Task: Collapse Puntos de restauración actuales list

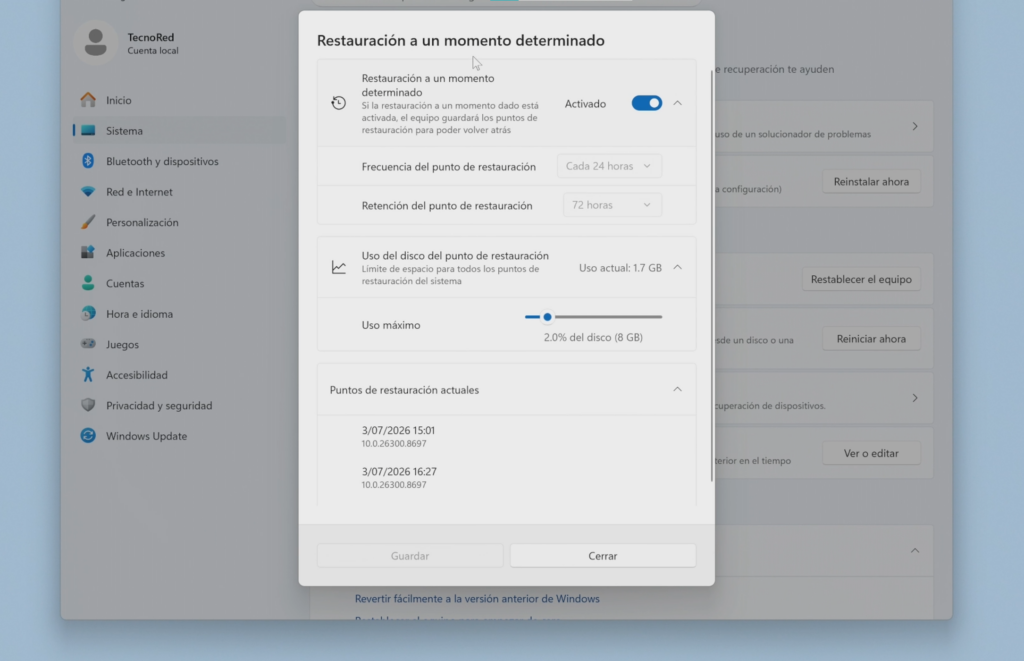Action: (x=677, y=389)
